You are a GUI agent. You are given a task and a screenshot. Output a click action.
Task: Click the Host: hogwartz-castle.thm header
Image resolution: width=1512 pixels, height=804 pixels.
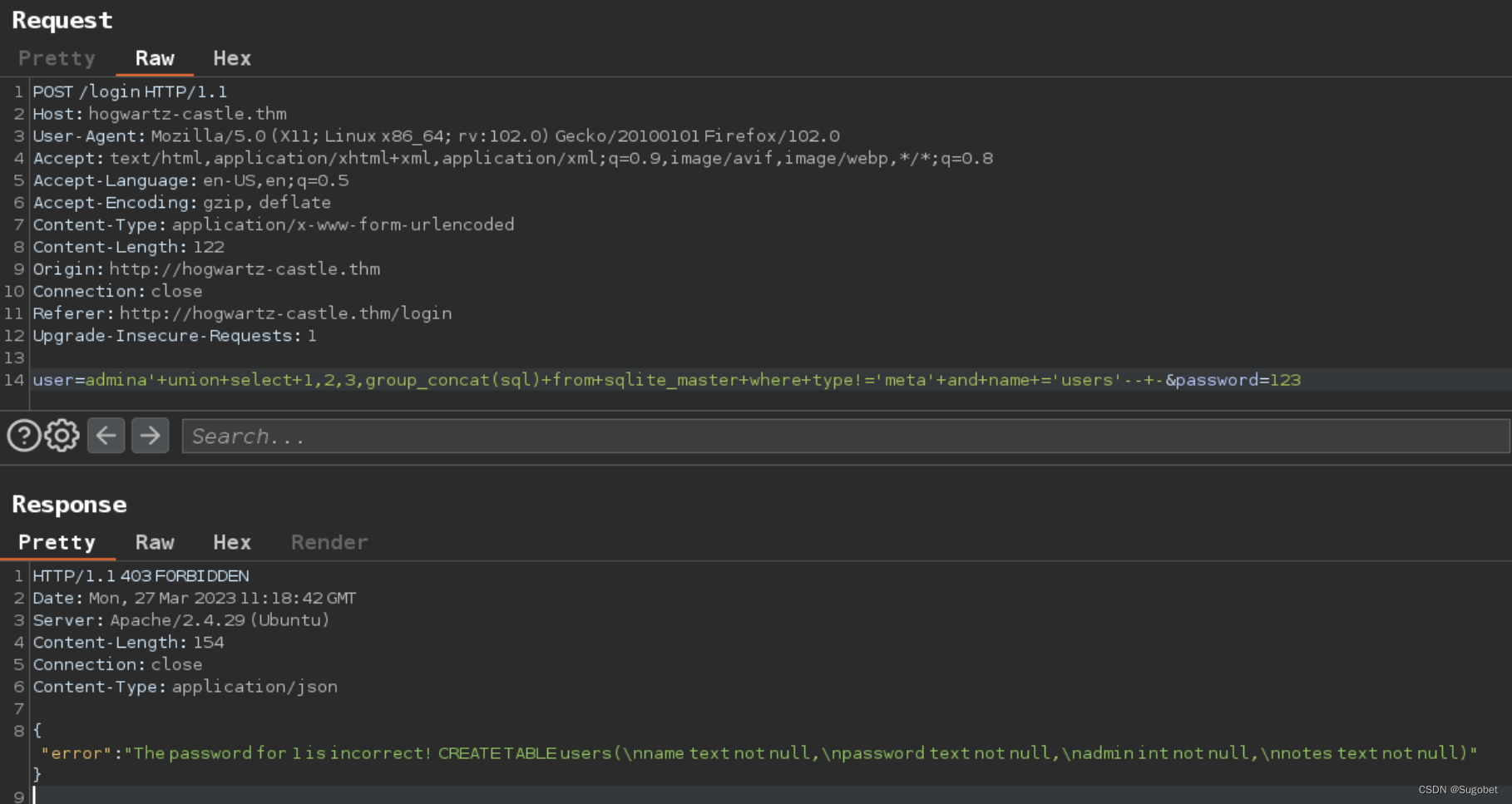160,114
